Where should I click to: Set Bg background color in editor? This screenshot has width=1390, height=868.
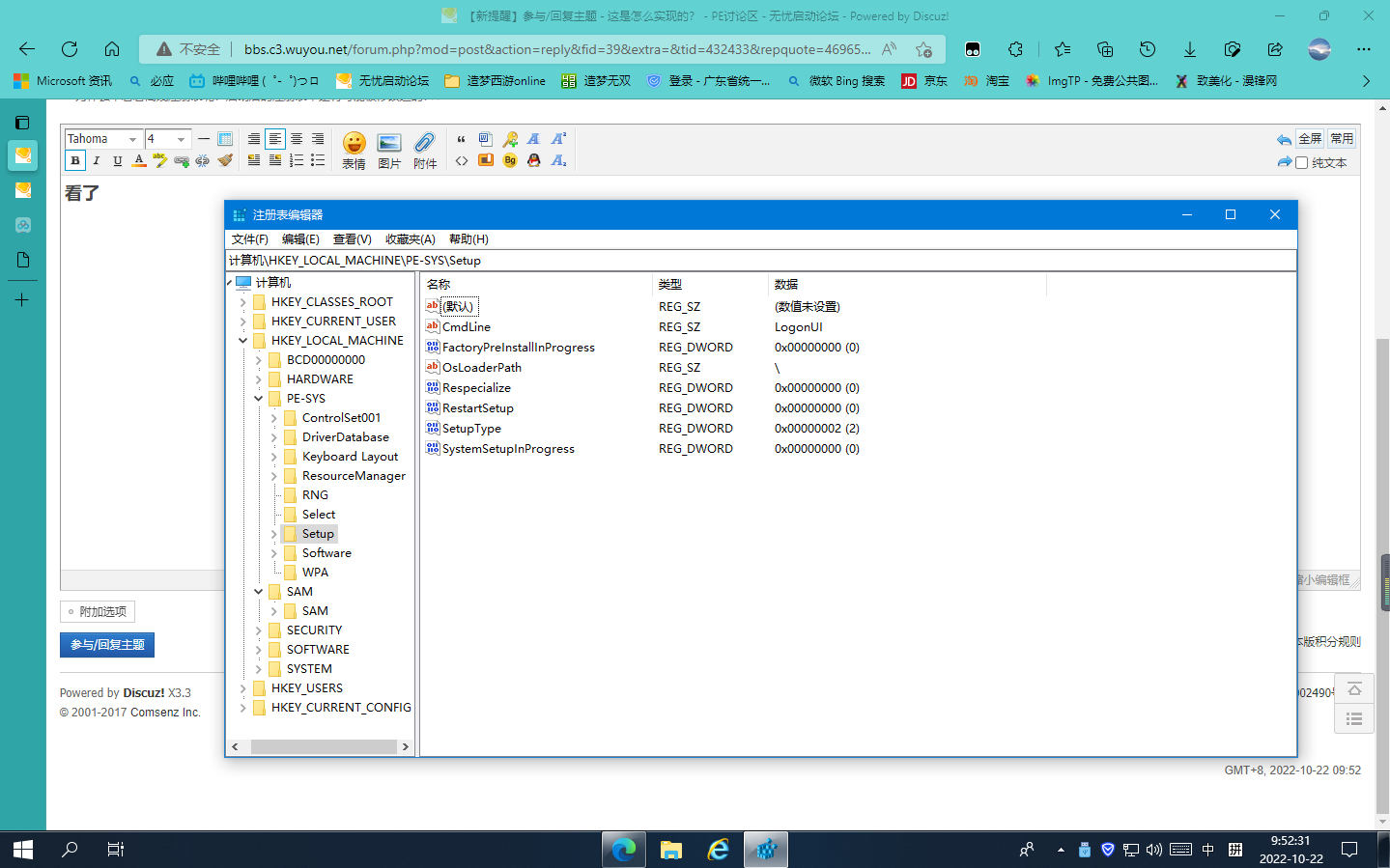pos(510,160)
